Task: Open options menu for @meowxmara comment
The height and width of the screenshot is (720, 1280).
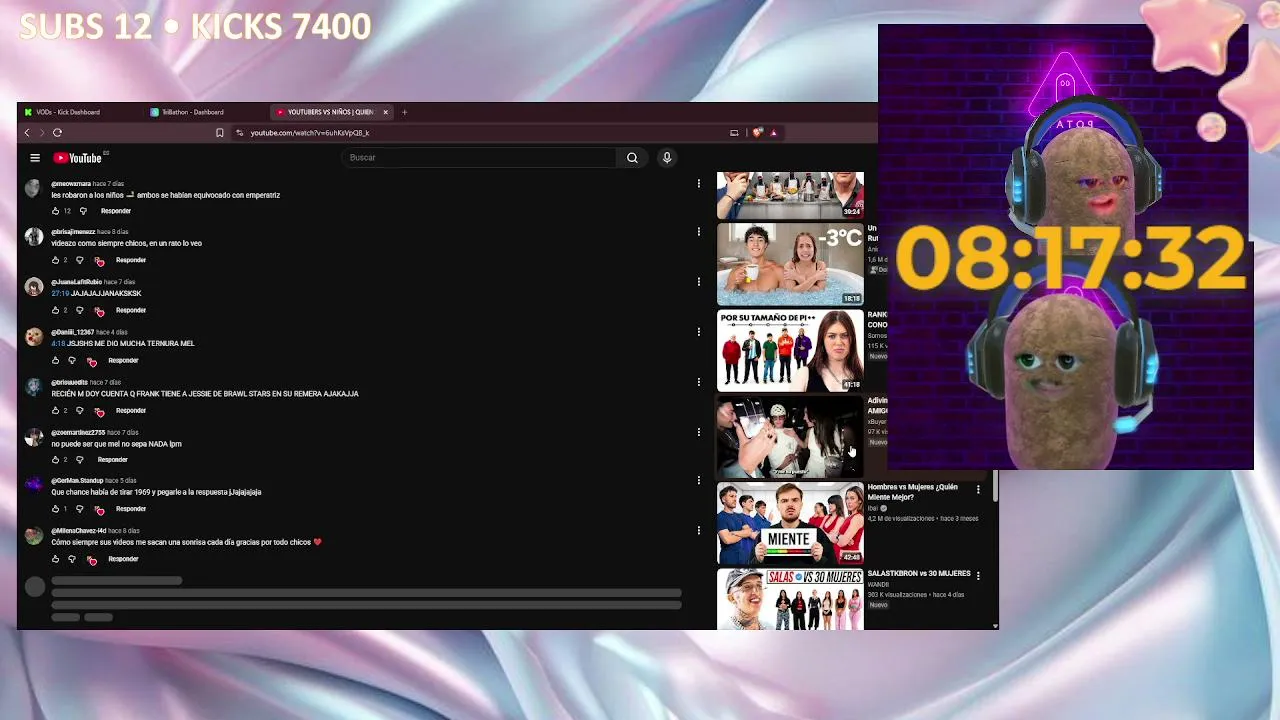Action: coord(698,183)
